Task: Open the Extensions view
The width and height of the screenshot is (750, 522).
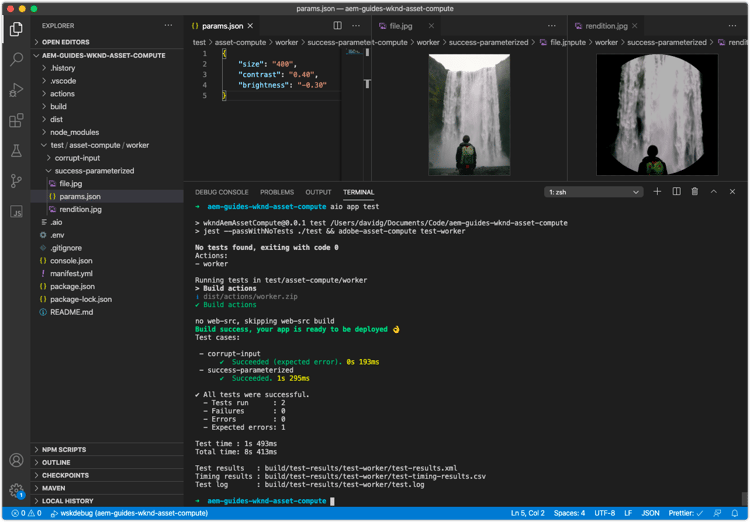Action: tap(16, 121)
